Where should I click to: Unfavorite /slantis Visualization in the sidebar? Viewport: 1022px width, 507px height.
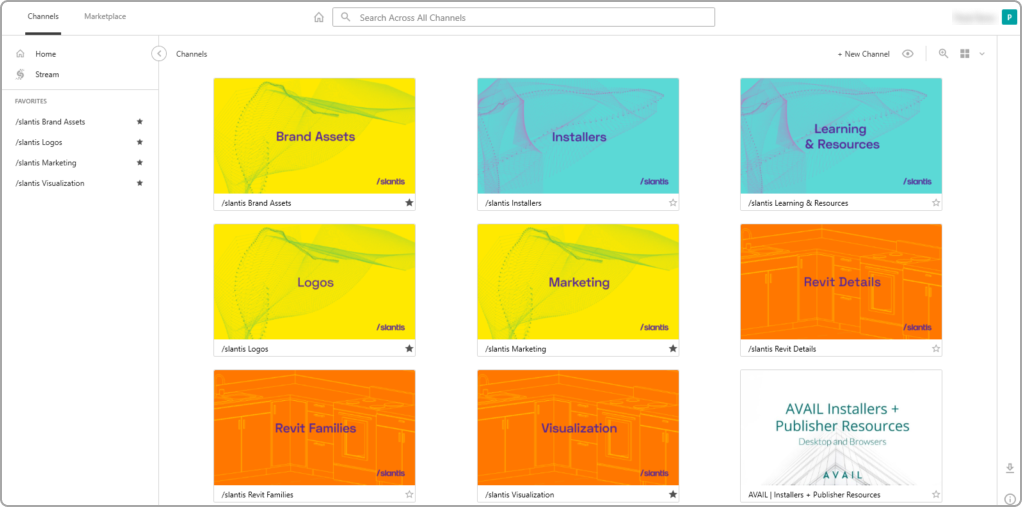(139, 183)
